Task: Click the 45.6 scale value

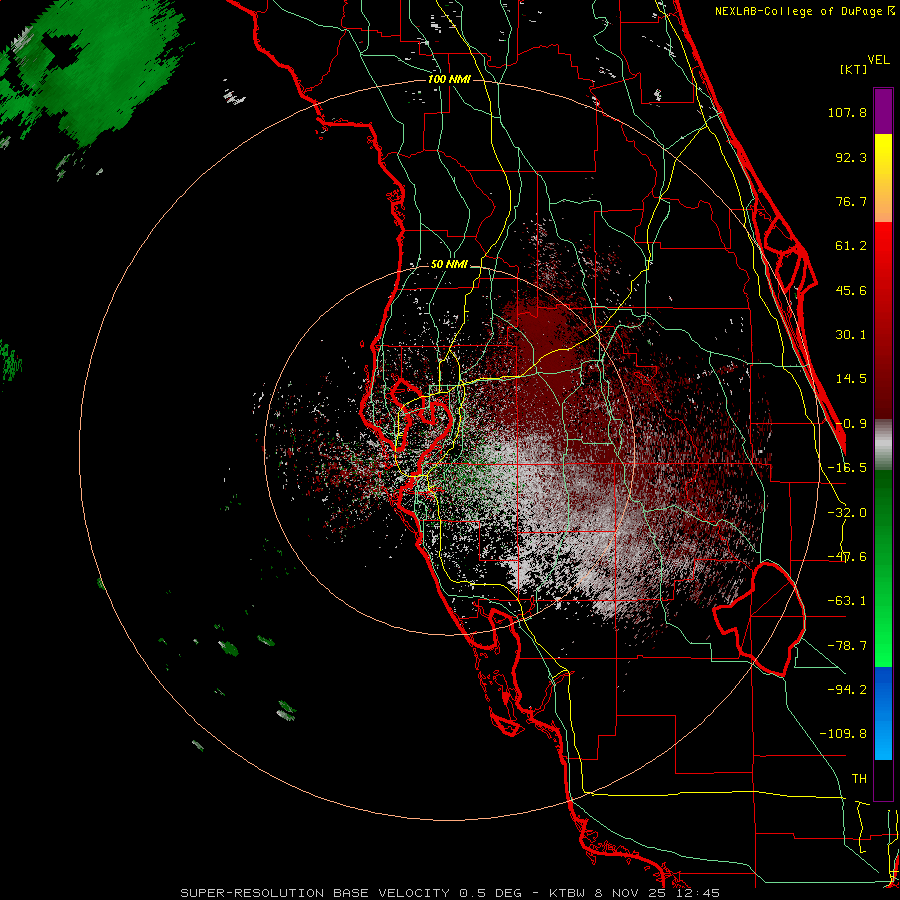Action: tap(851, 290)
